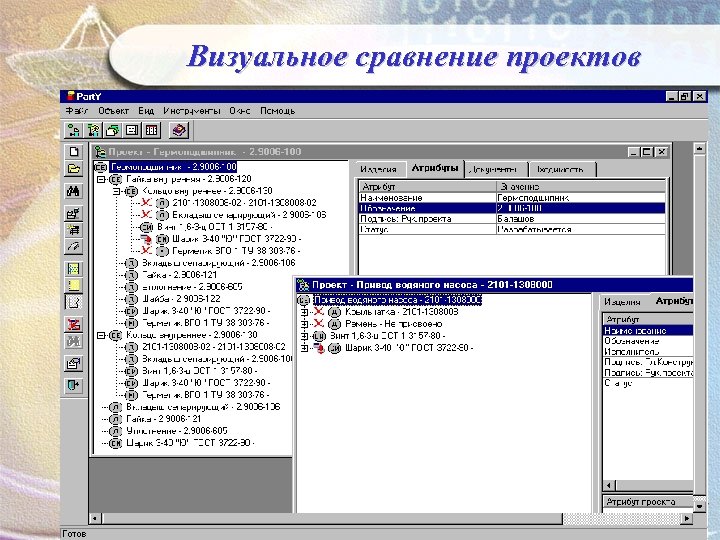Click the Значение column header
720x540 pixels.
point(581,187)
